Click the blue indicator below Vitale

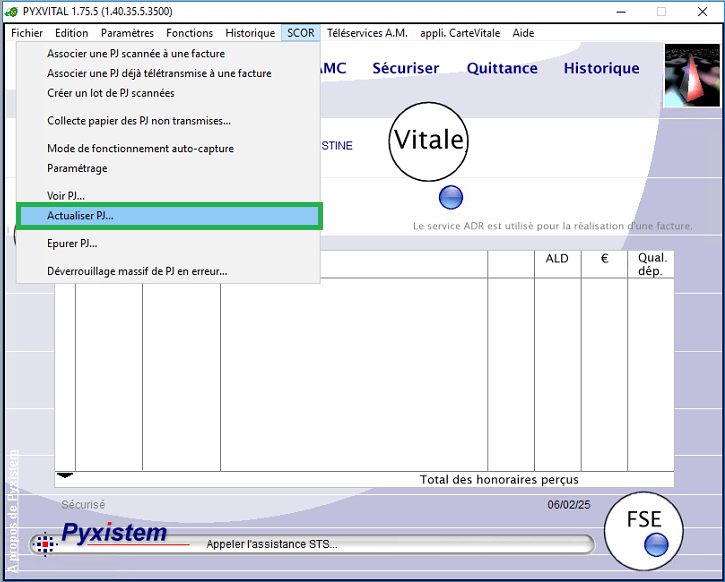coord(451,197)
